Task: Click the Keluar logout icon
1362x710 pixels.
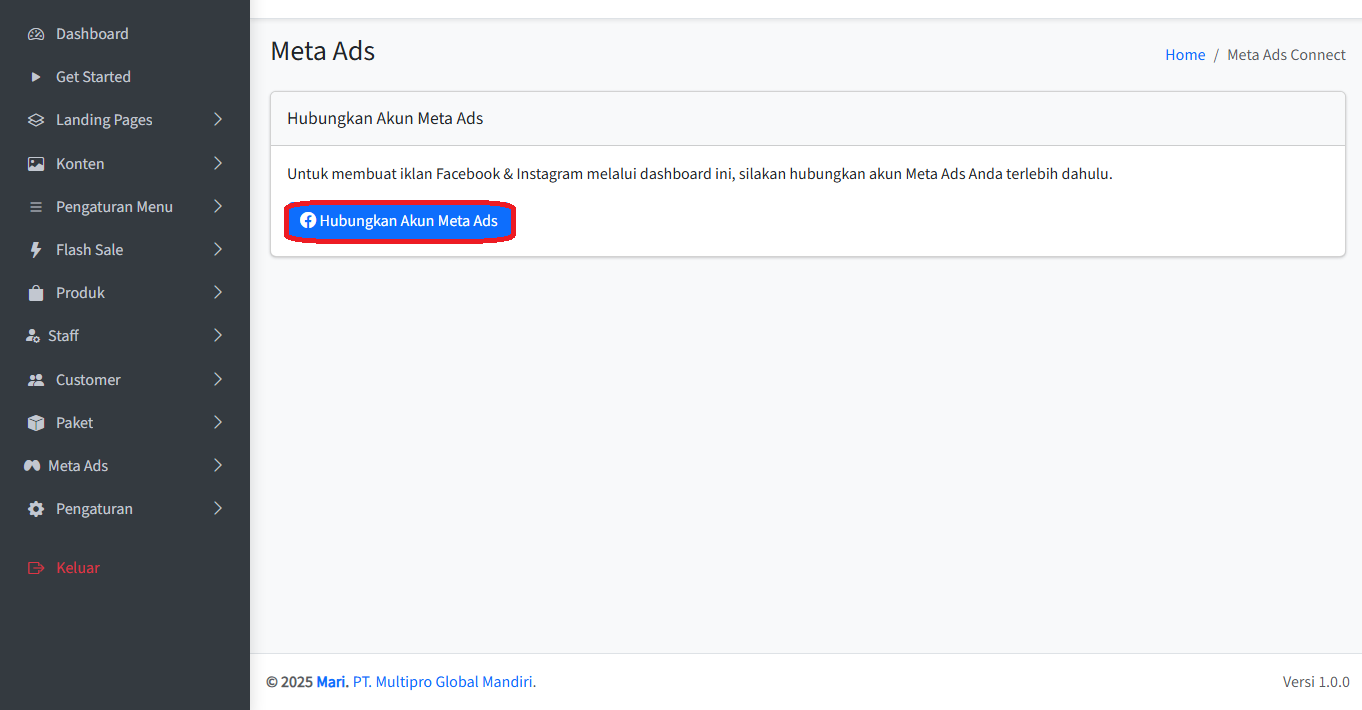Action: coord(36,568)
